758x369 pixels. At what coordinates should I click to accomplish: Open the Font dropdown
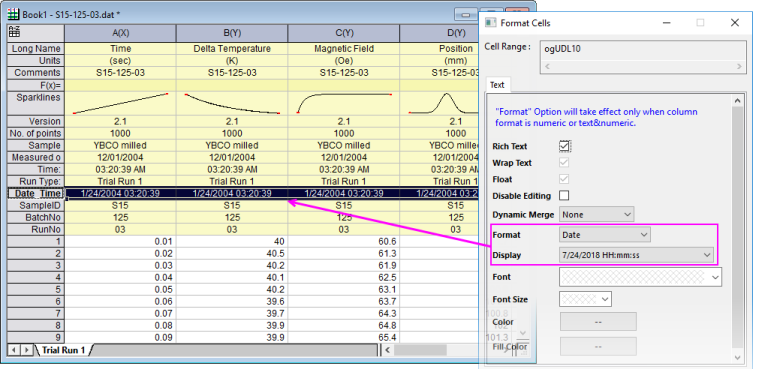pos(641,277)
